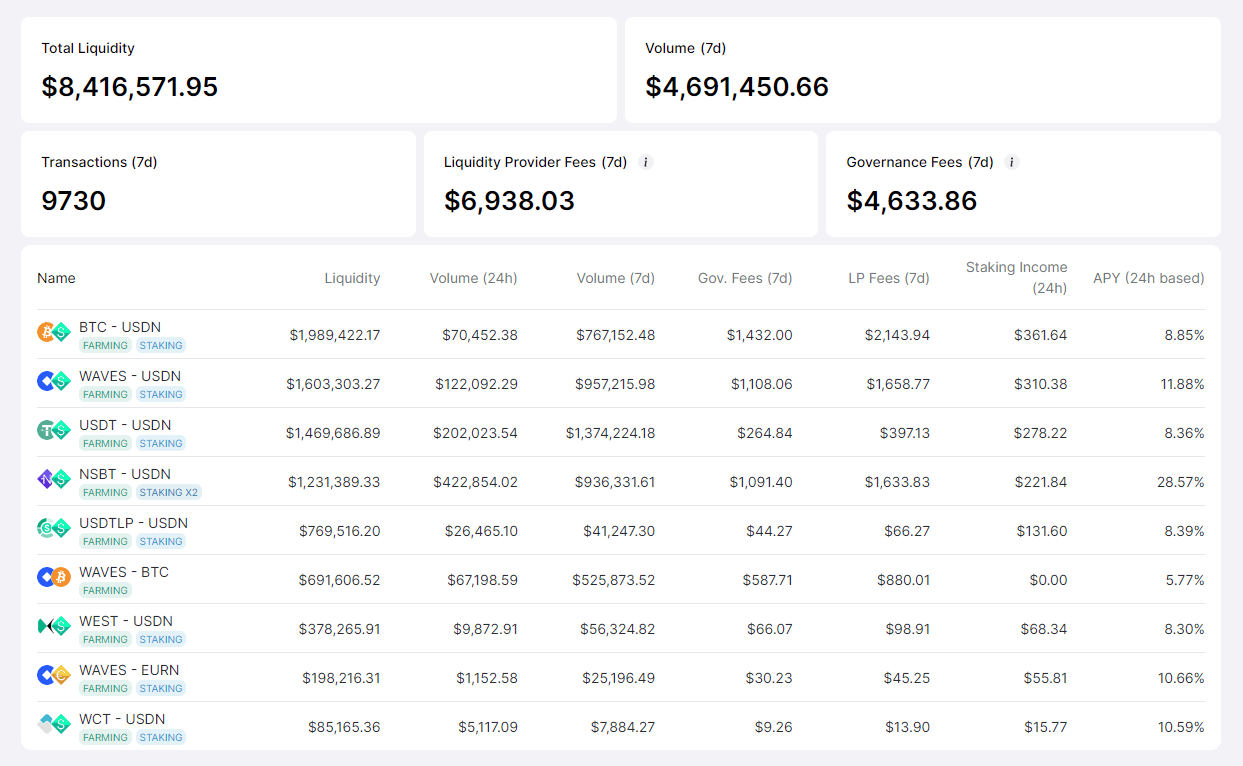The image size is (1243, 766).
Task: Click info icon next to Liquidity Provider Fees
Action: tap(646, 162)
